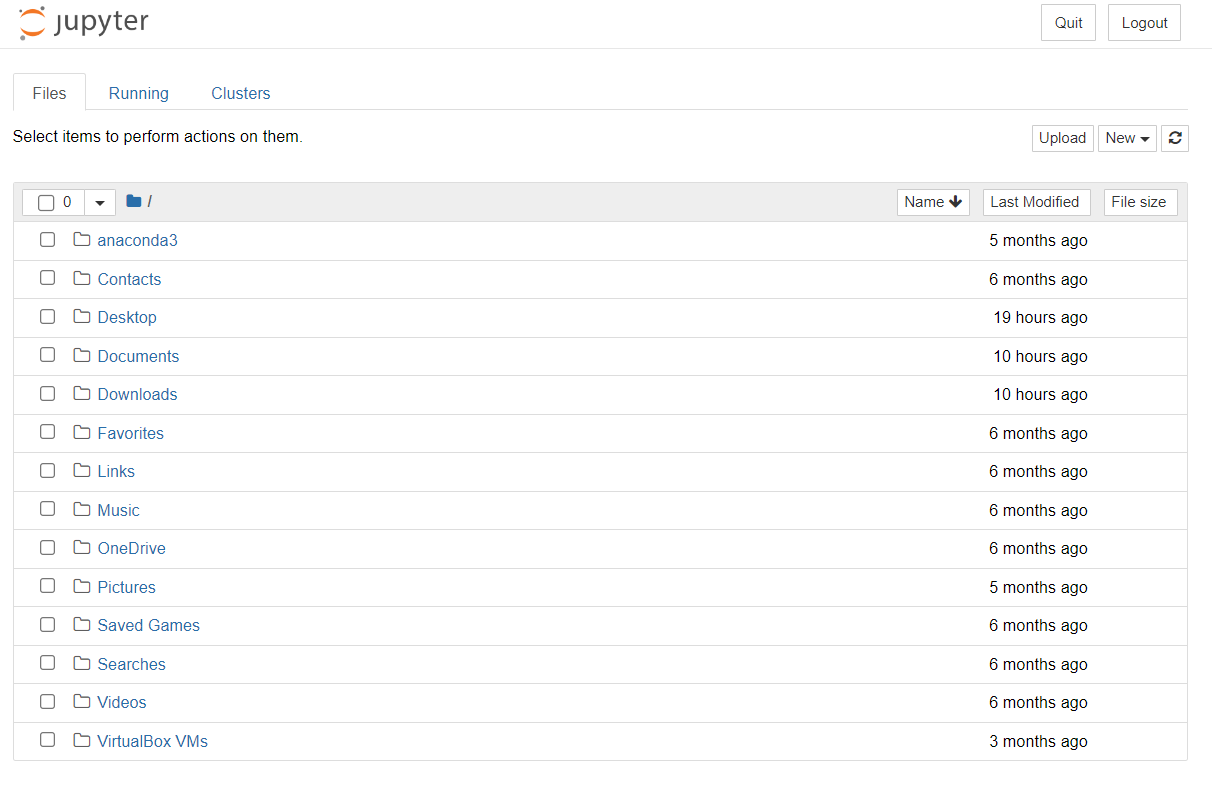The image size is (1212, 793).
Task: Click the folder icon beside Contacts
Action: 82,278
